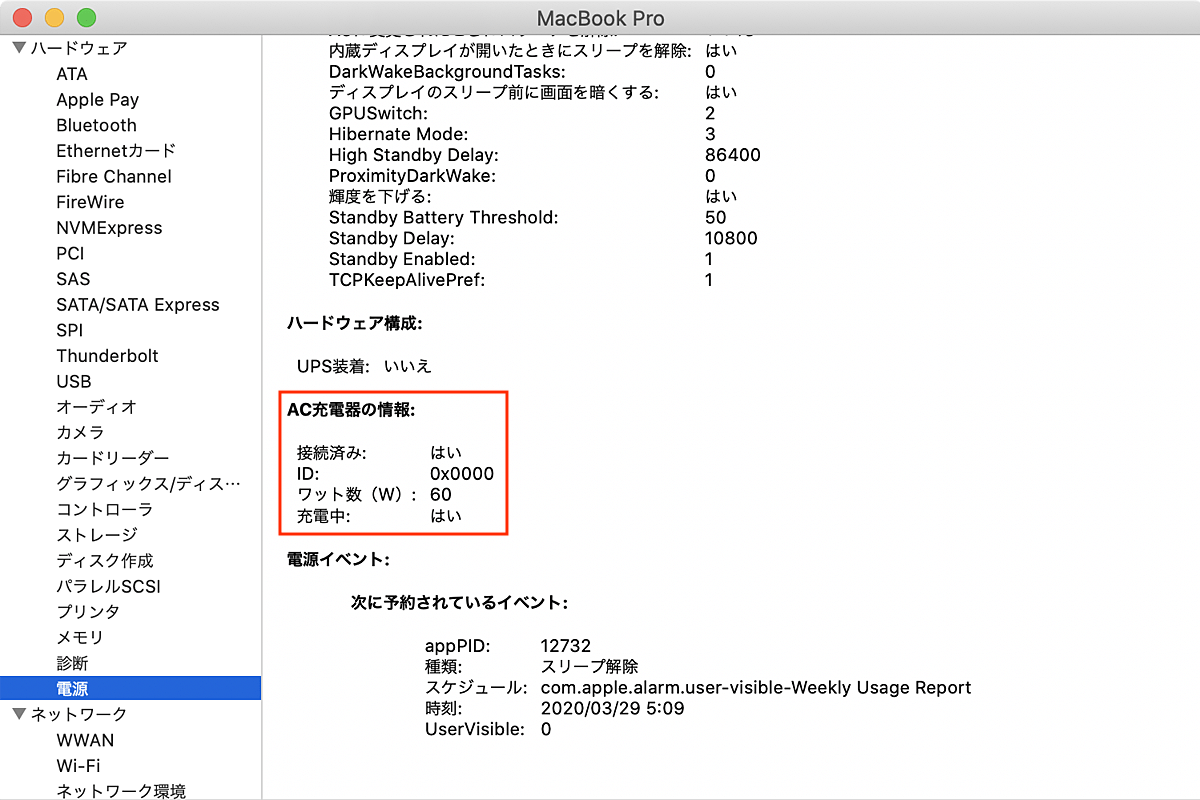Select SAS in the sidebar

(73, 279)
